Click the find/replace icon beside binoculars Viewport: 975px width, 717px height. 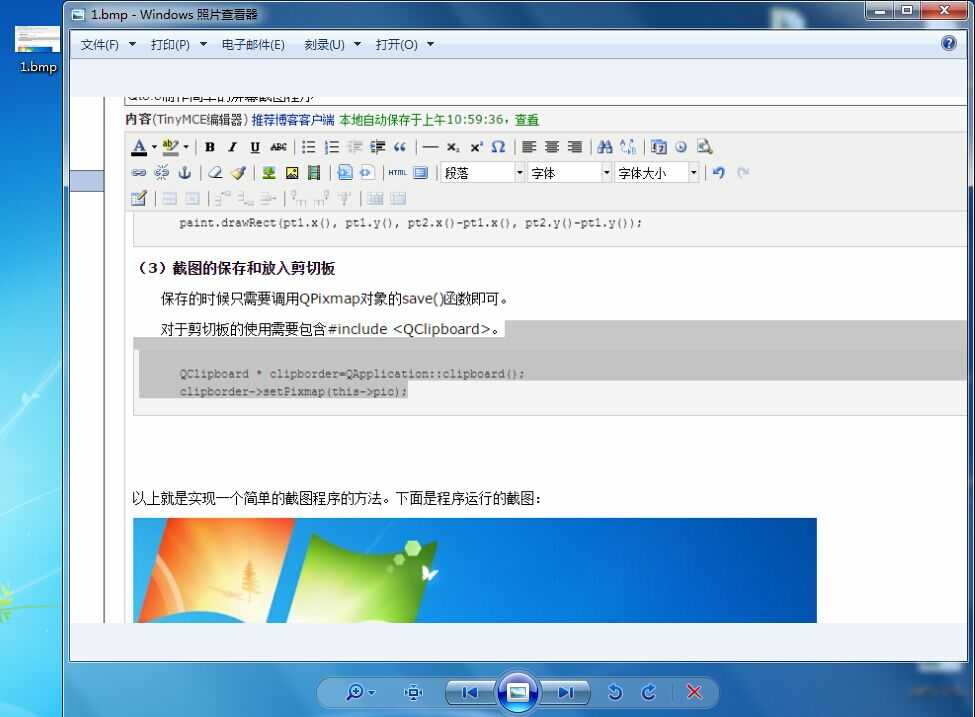click(628, 147)
